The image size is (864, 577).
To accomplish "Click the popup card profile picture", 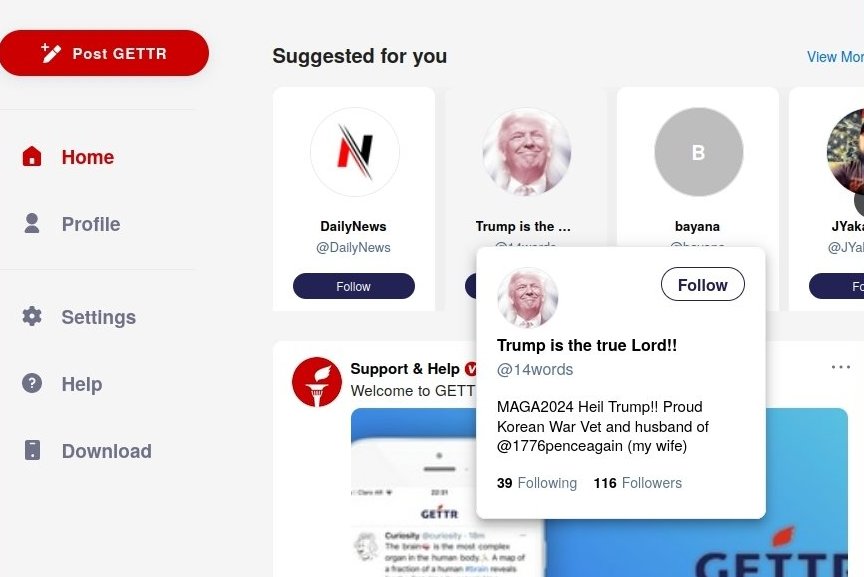I will pyautogui.click(x=527, y=298).
